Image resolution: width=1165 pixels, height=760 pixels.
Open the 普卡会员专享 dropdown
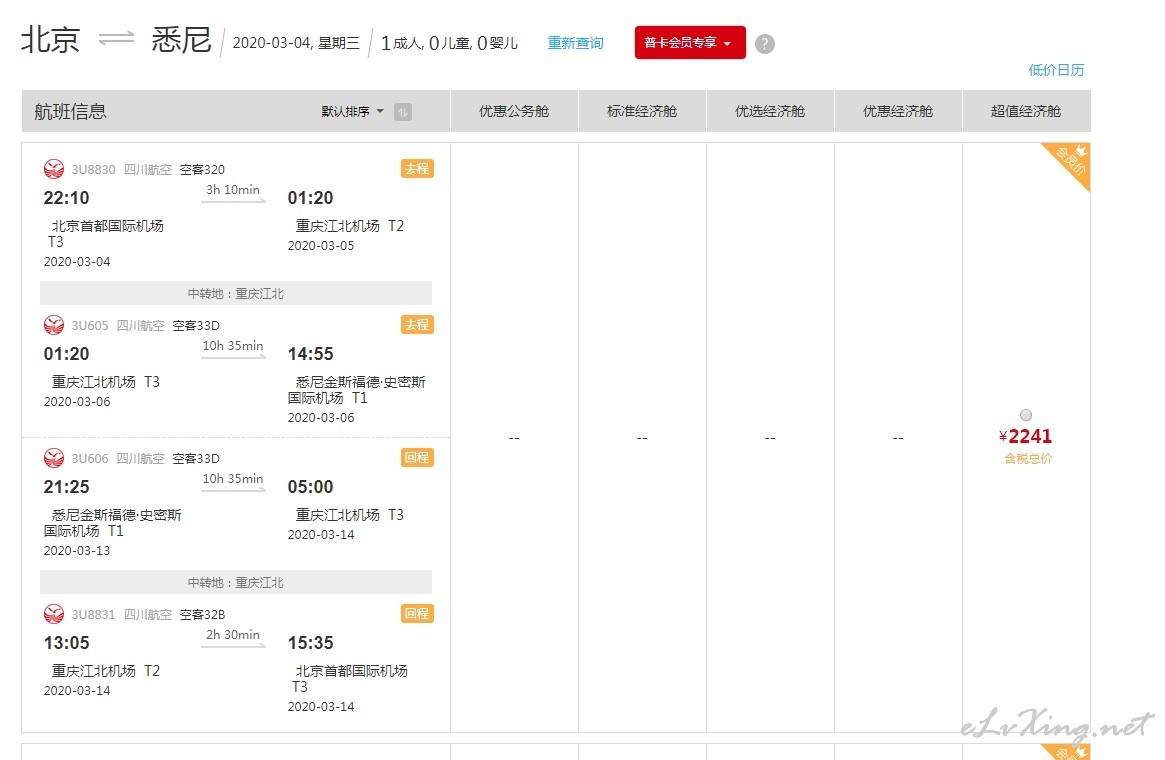tap(689, 42)
